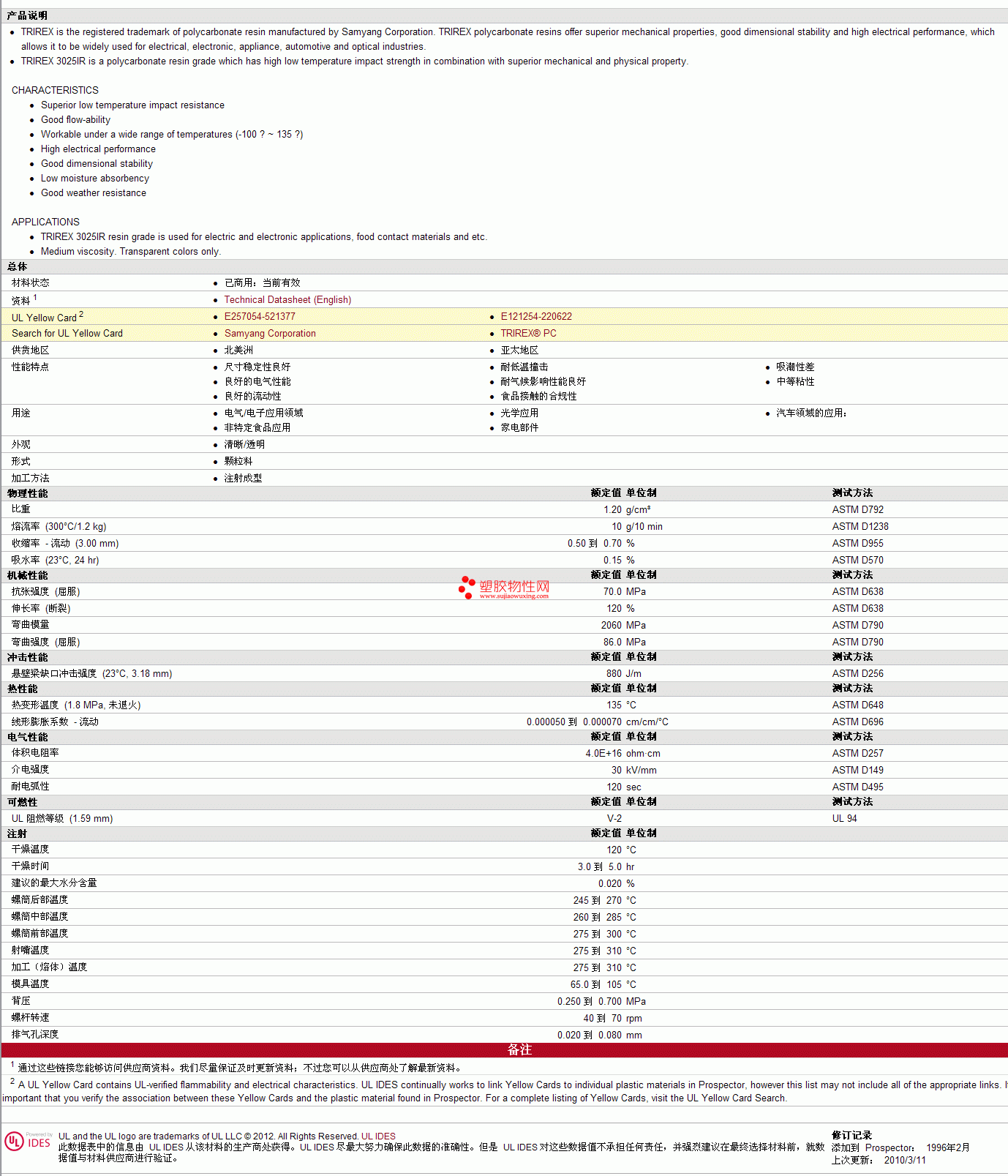Screen dimensions: 1008x1176
Task: Click the 1.20 g/cm³ density value
Action: coord(627,510)
